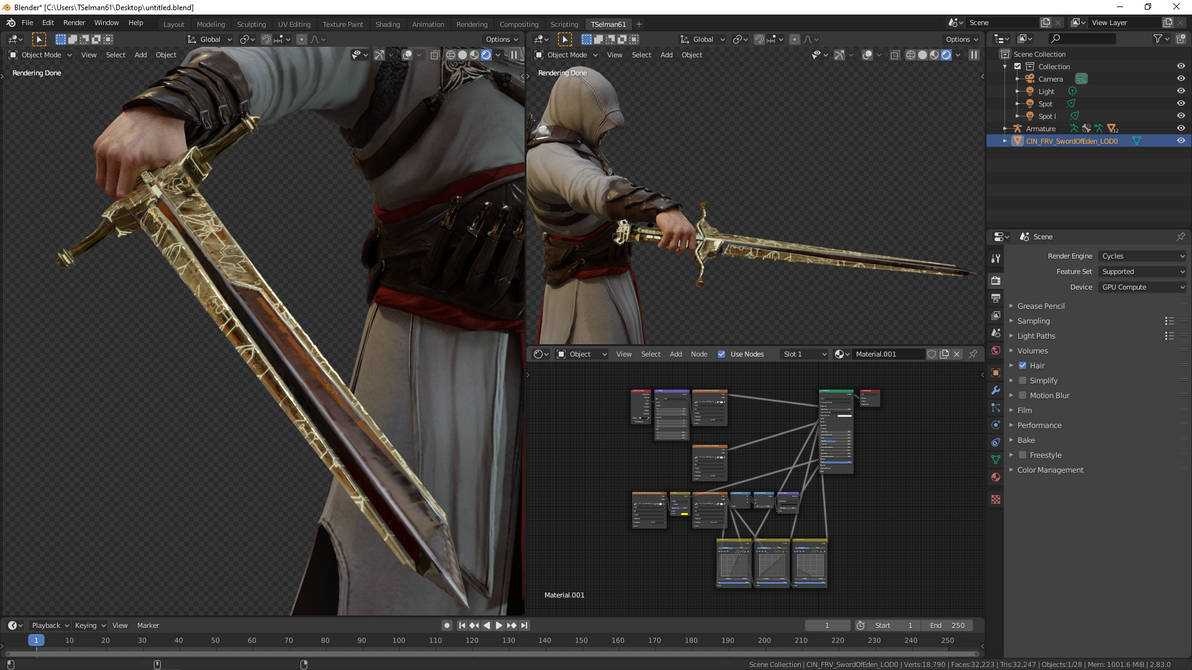Uncheck the Collection exclude checkbox in outliner
The width and height of the screenshot is (1192, 670).
(1017, 66)
